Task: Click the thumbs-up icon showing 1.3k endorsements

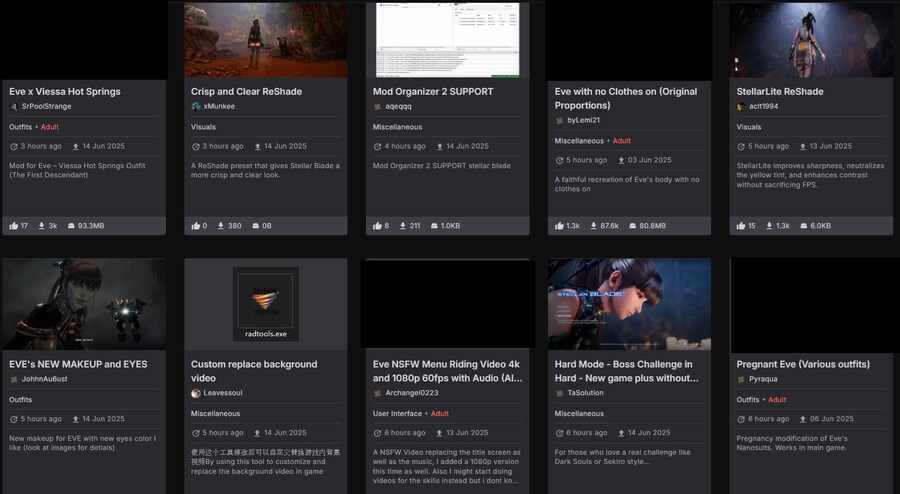Action: coord(560,226)
